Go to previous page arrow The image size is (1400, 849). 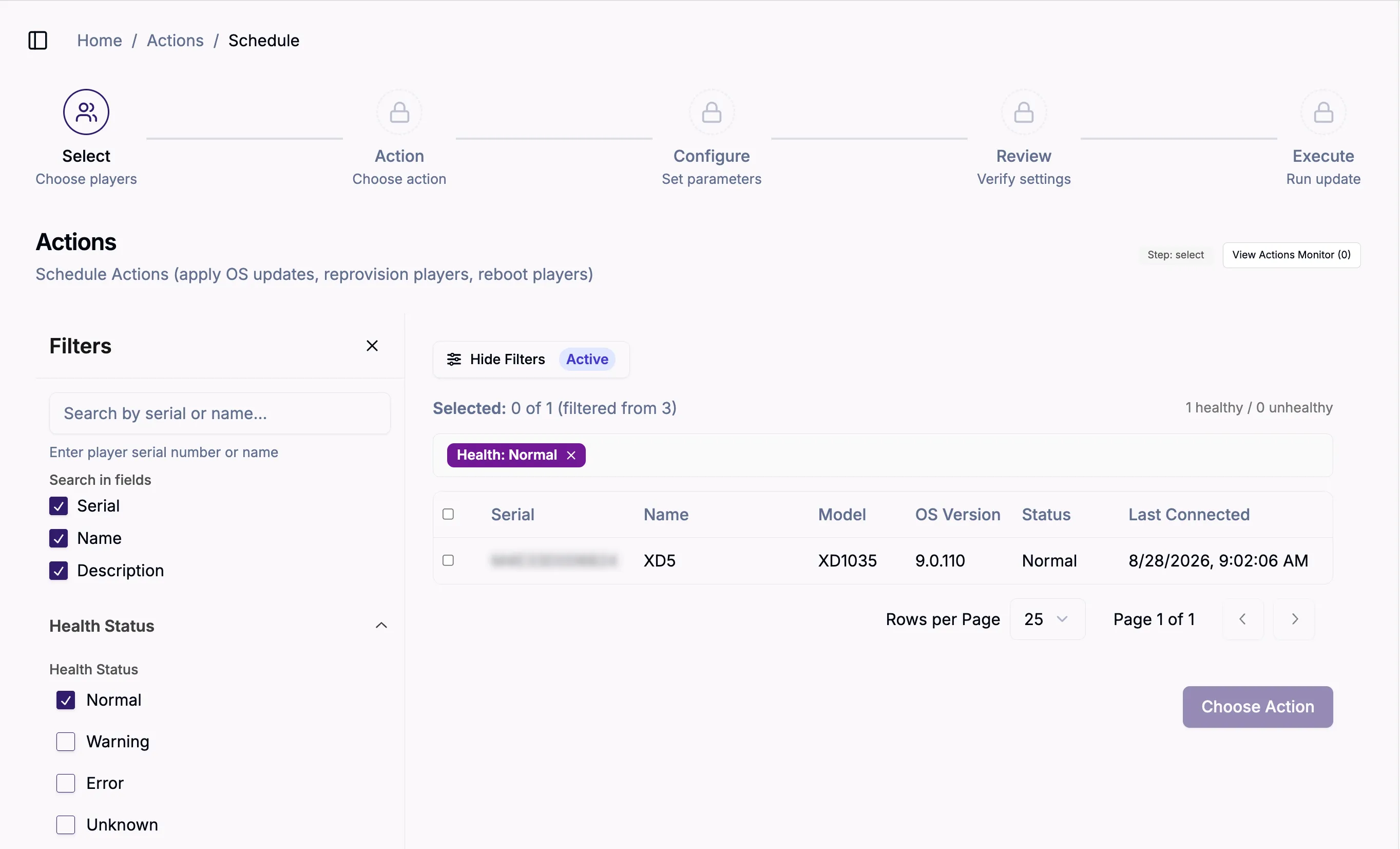(x=1242, y=619)
